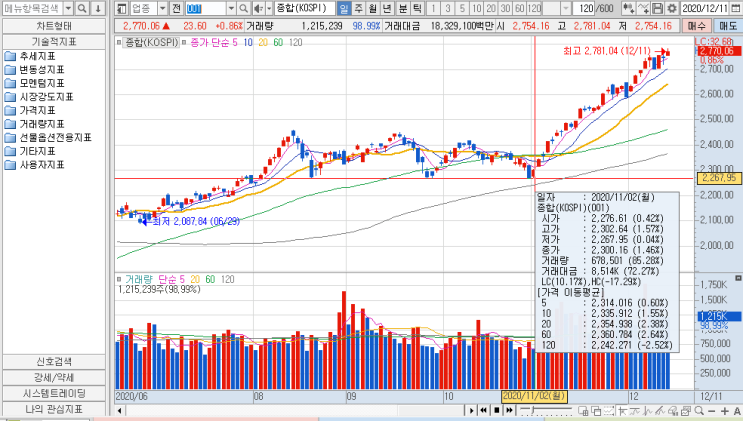
Task: Click the play button in replay controls
Action: (471, 410)
